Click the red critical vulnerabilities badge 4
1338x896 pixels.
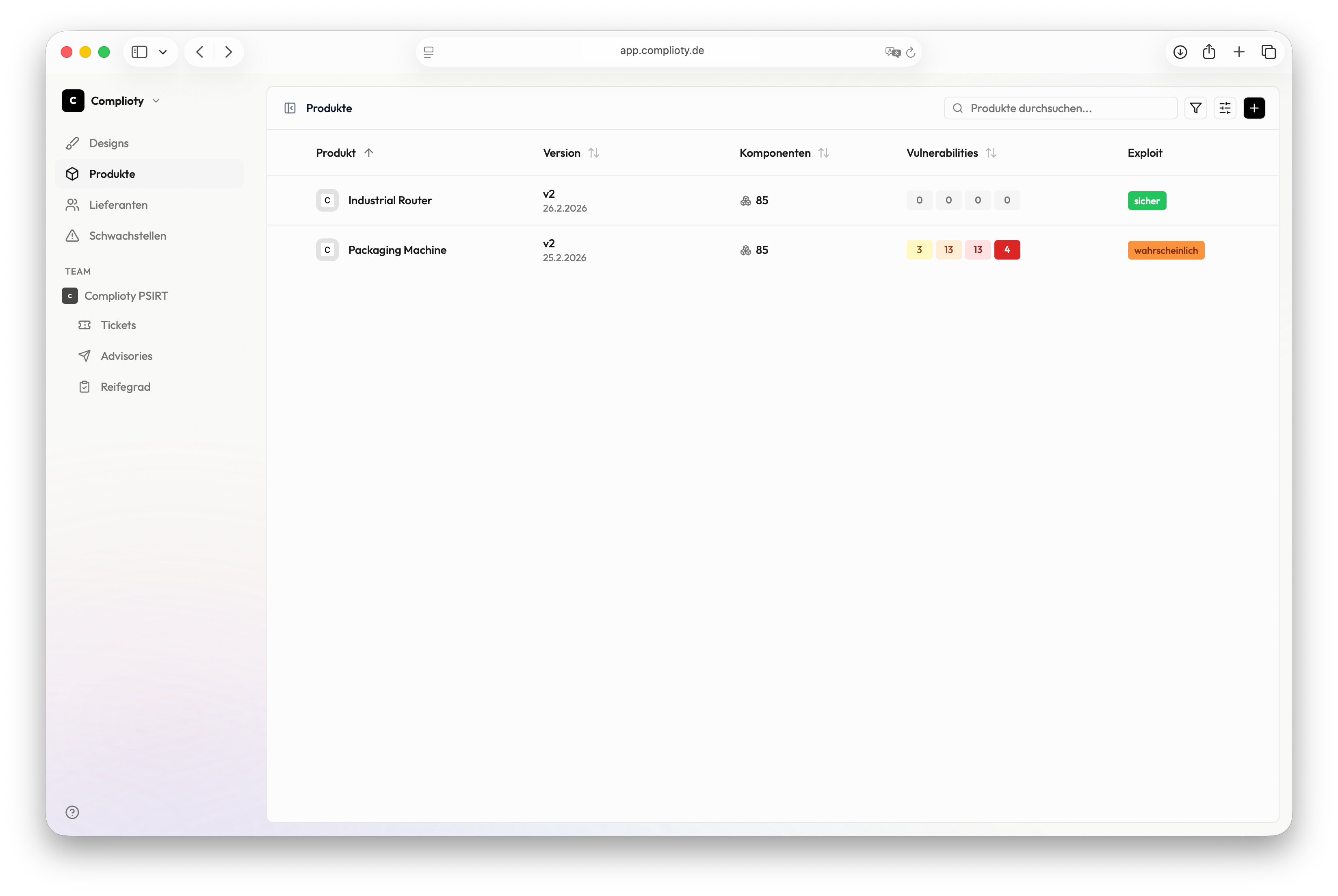click(x=1007, y=250)
